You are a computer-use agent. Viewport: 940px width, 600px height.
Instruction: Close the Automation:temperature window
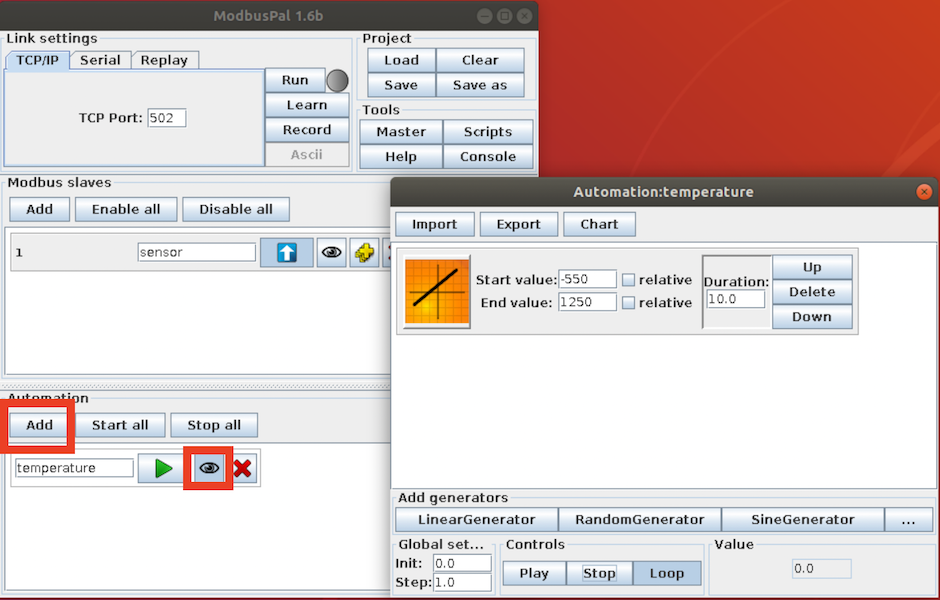coord(924,192)
